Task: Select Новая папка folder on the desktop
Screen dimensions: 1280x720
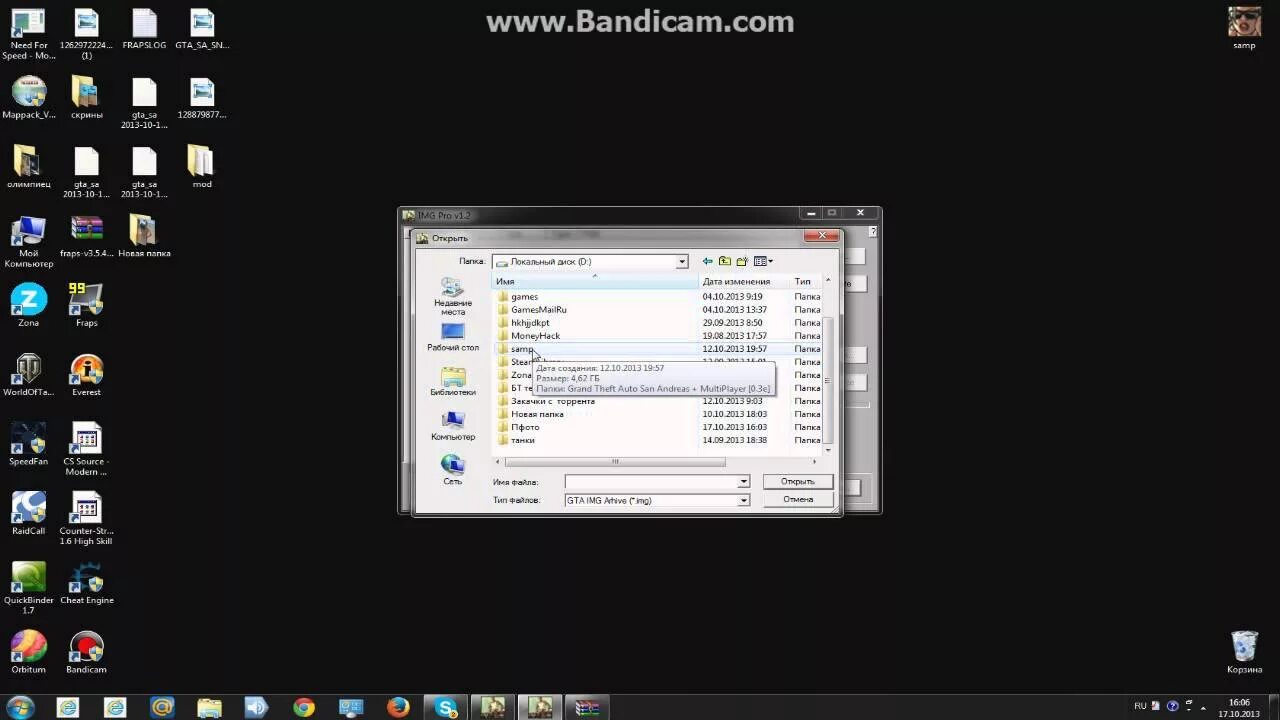Action: pyautogui.click(x=144, y=237)
